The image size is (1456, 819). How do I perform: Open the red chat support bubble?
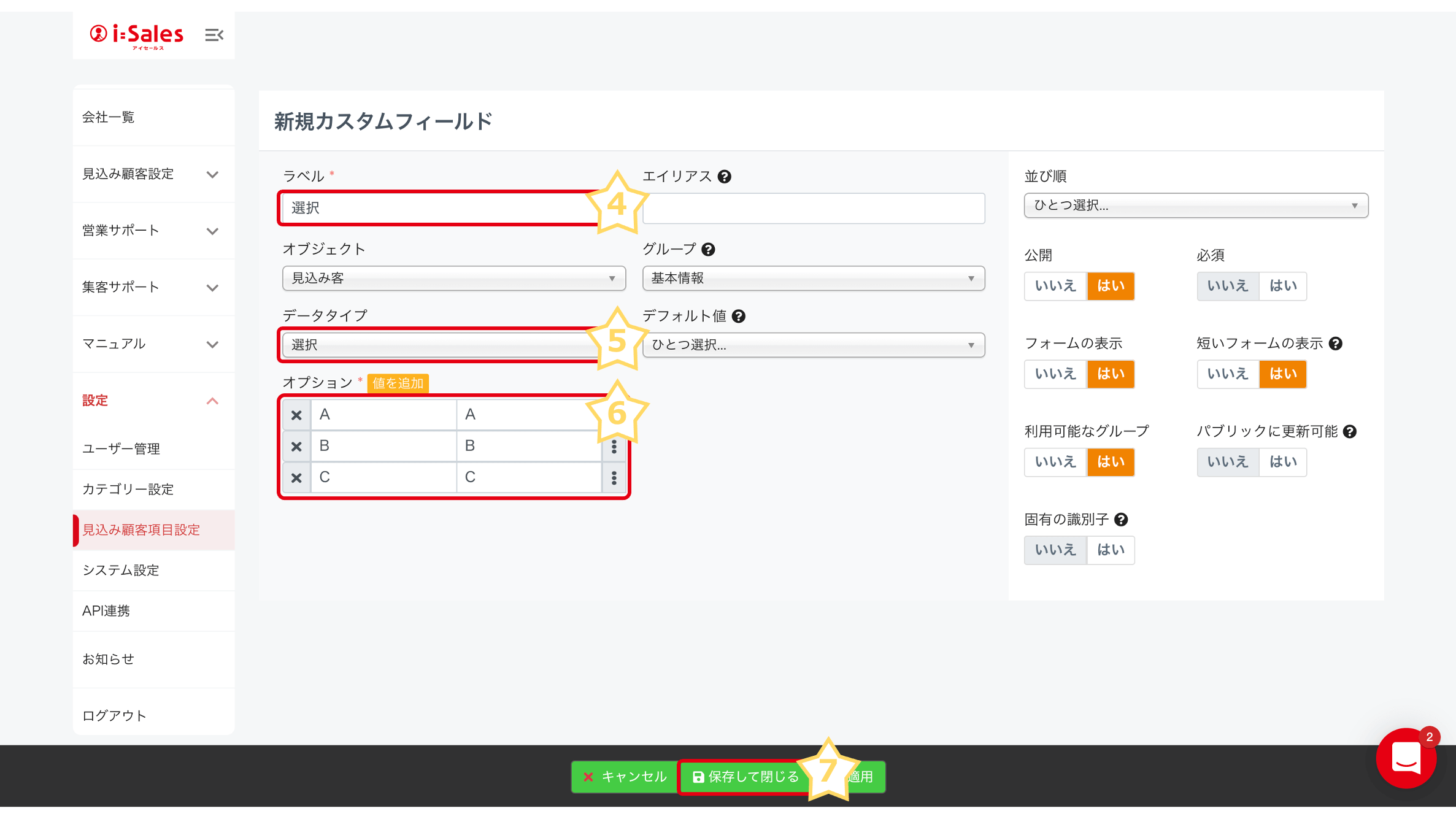pos(1406,758)
